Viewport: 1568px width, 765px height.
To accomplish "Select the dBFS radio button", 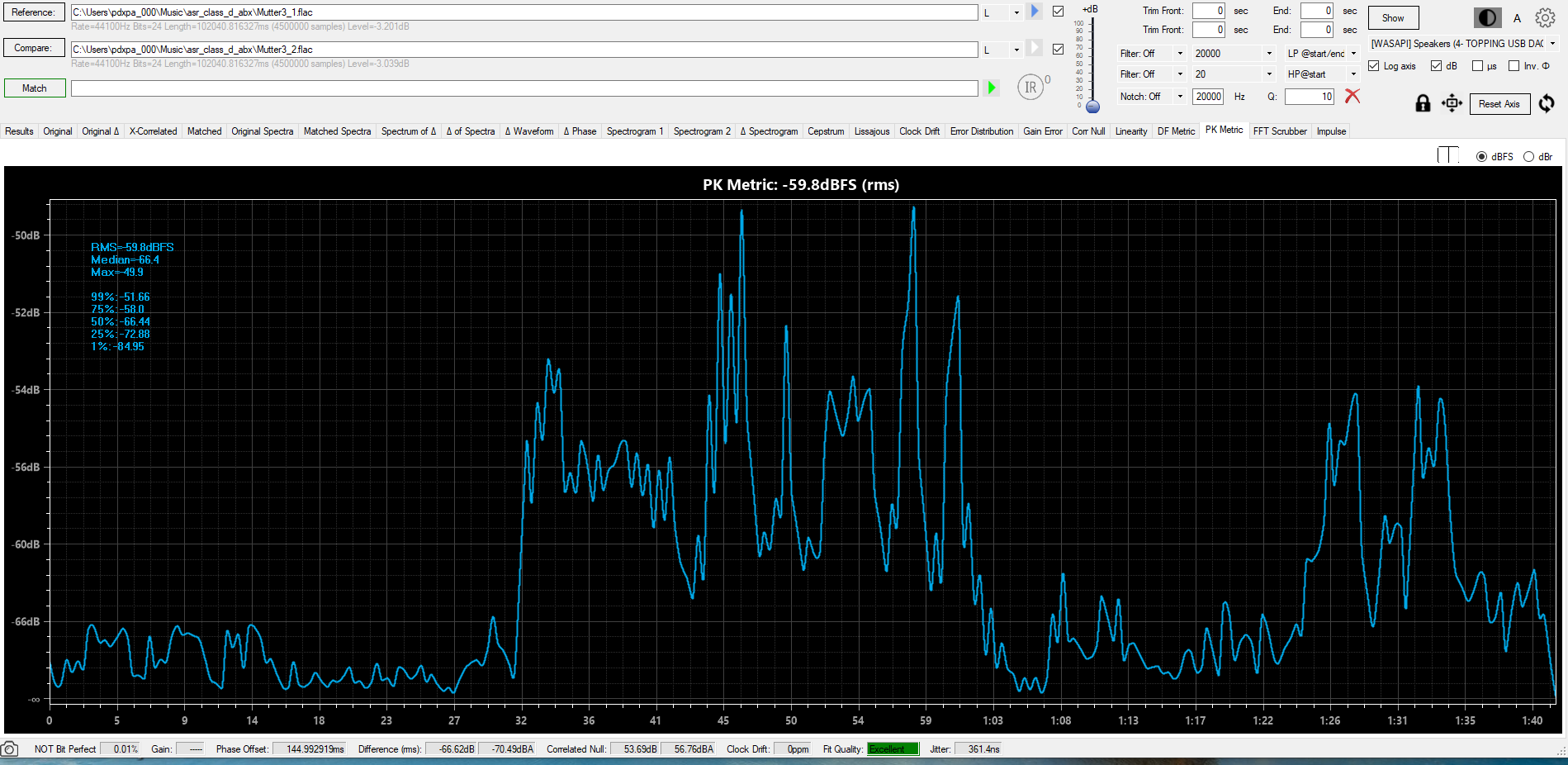I will coord(1481,156).
